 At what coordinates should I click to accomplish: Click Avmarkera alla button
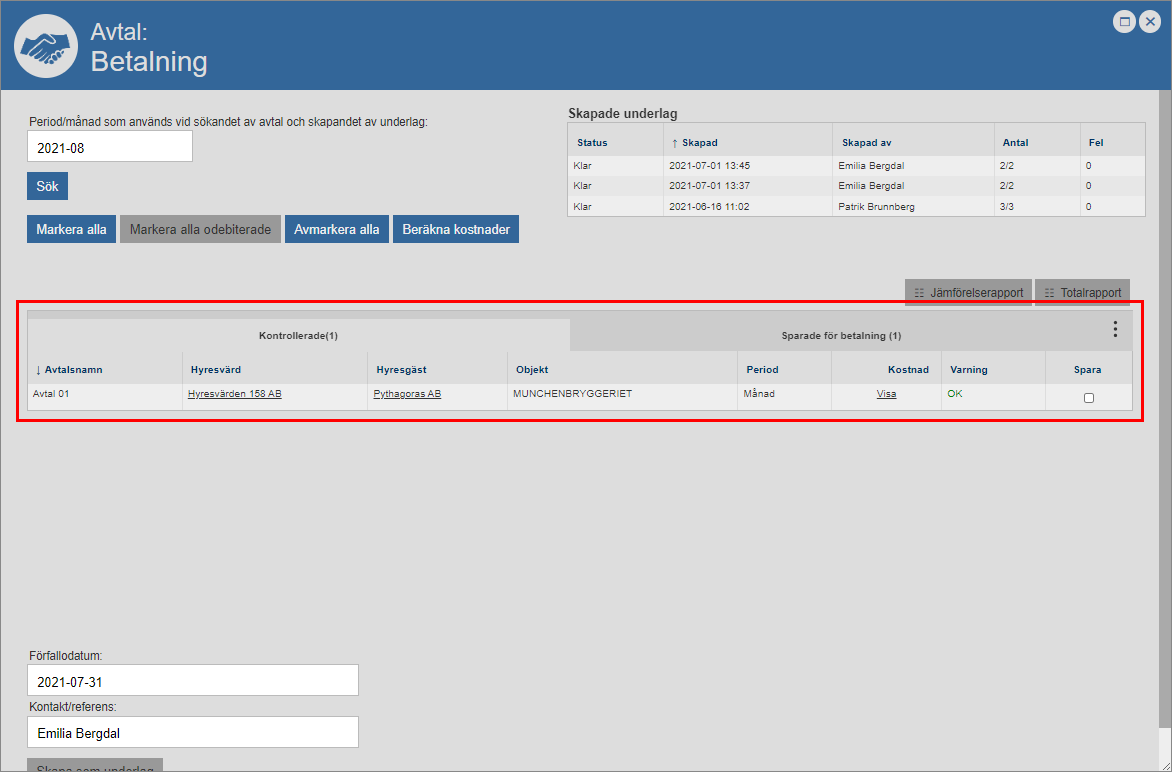pos(336,229)
